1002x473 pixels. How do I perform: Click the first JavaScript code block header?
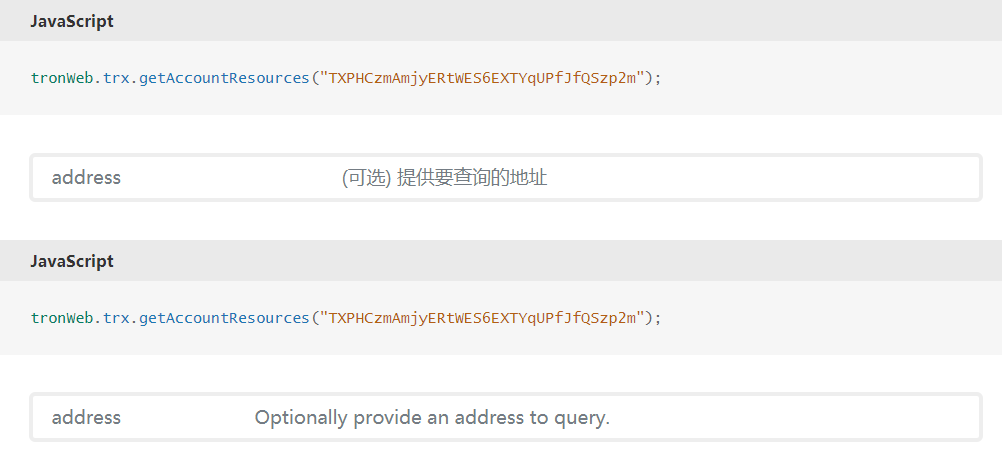coord(501,20)
